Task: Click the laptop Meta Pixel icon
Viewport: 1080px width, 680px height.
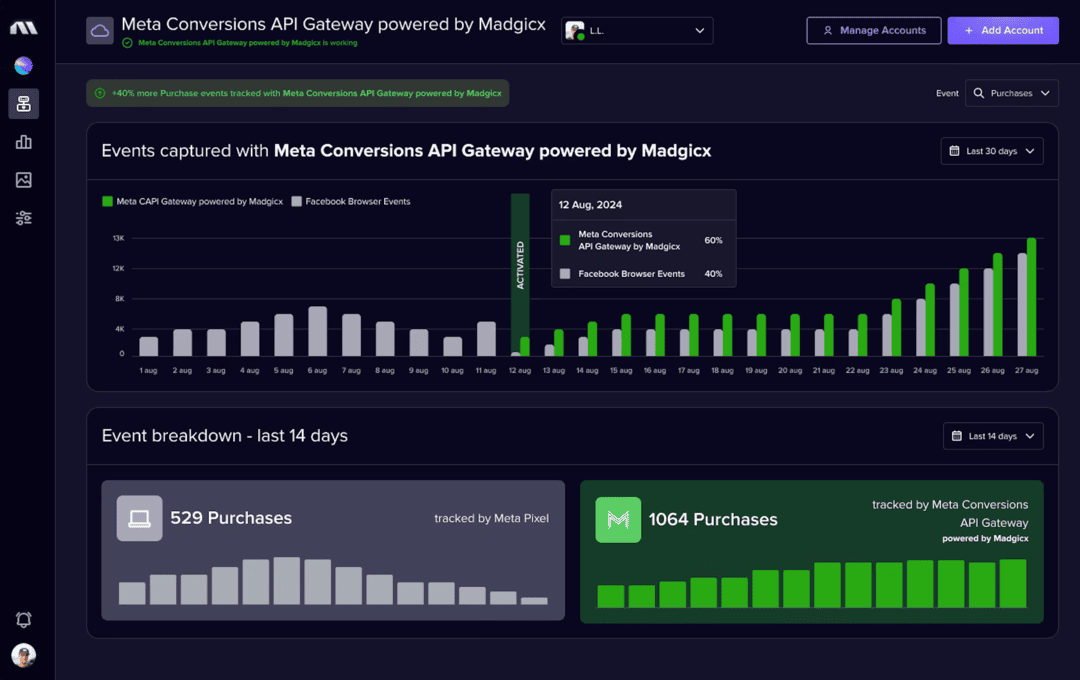Action: [139, 518]
